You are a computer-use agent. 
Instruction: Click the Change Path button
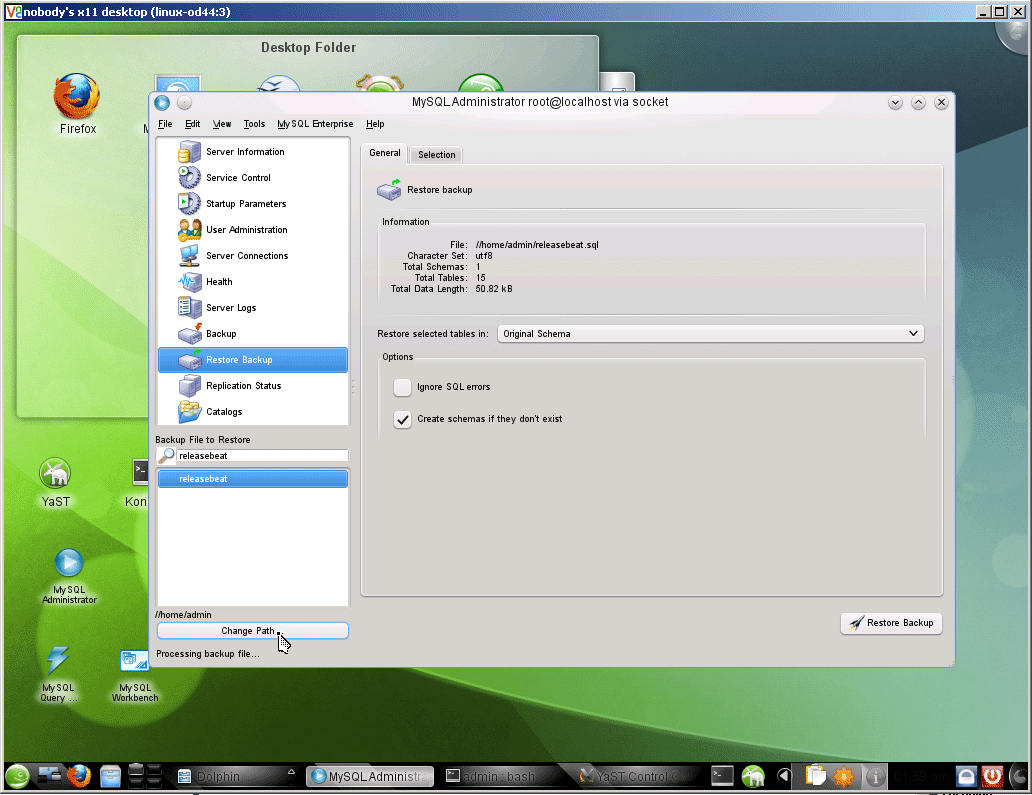pos(253,630)
